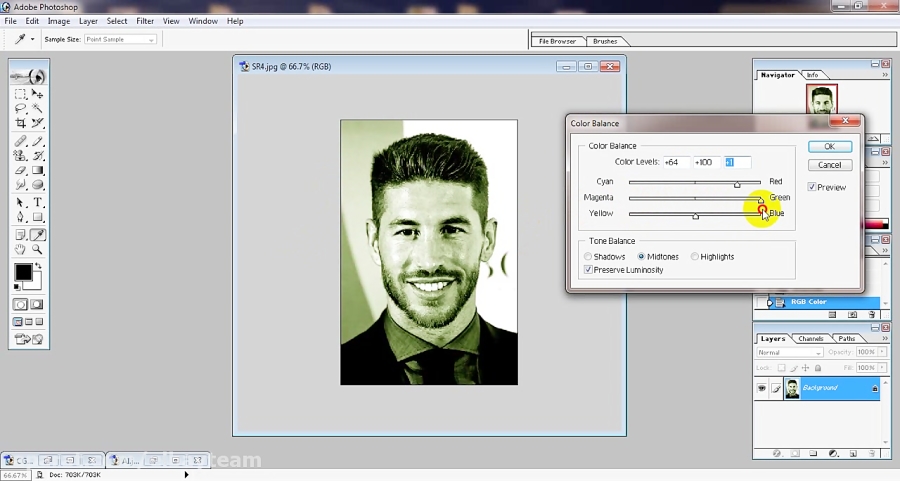
Task: Select the Slice tool
Action: (x=37, y=123)
